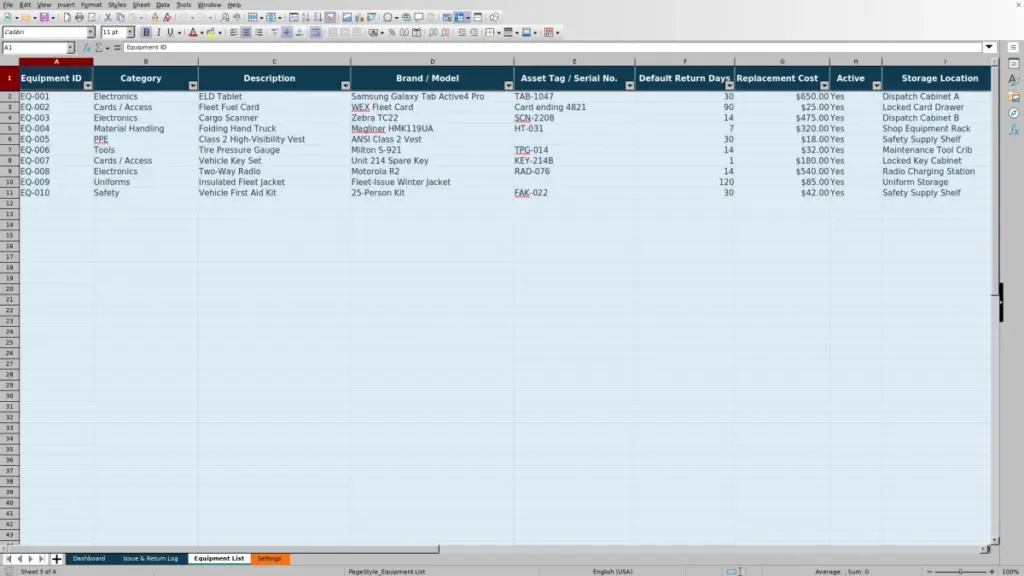
Task: Click Format as Percent icon
Action: (392, 33)
